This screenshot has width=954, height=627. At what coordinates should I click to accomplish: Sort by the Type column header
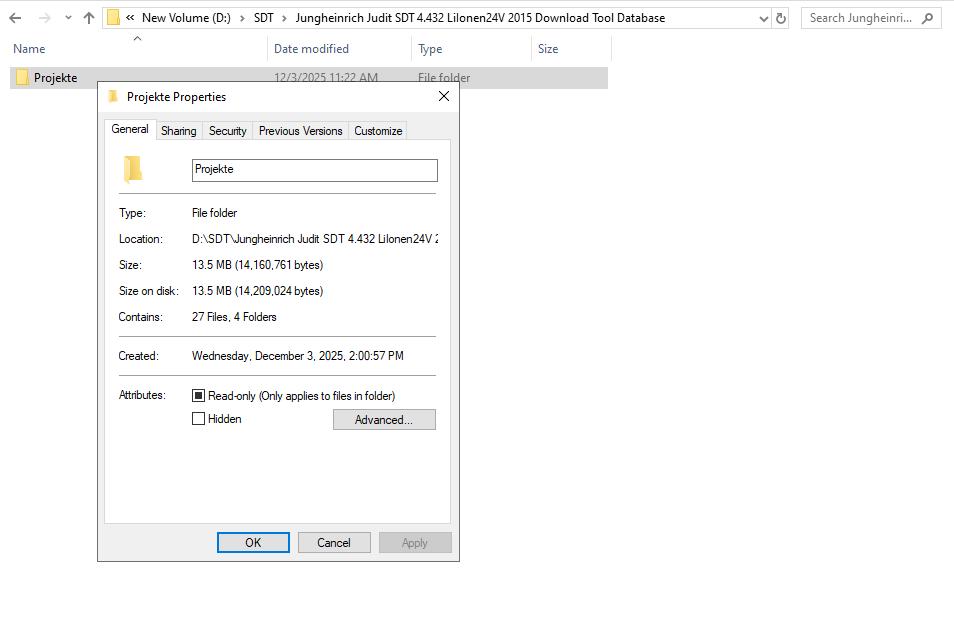430,49
